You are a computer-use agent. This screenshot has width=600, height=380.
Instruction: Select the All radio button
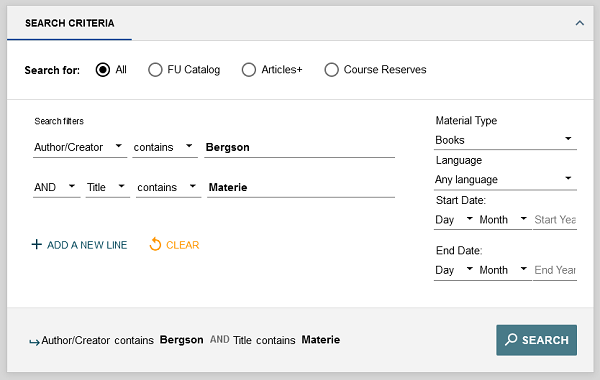point(103,70)
